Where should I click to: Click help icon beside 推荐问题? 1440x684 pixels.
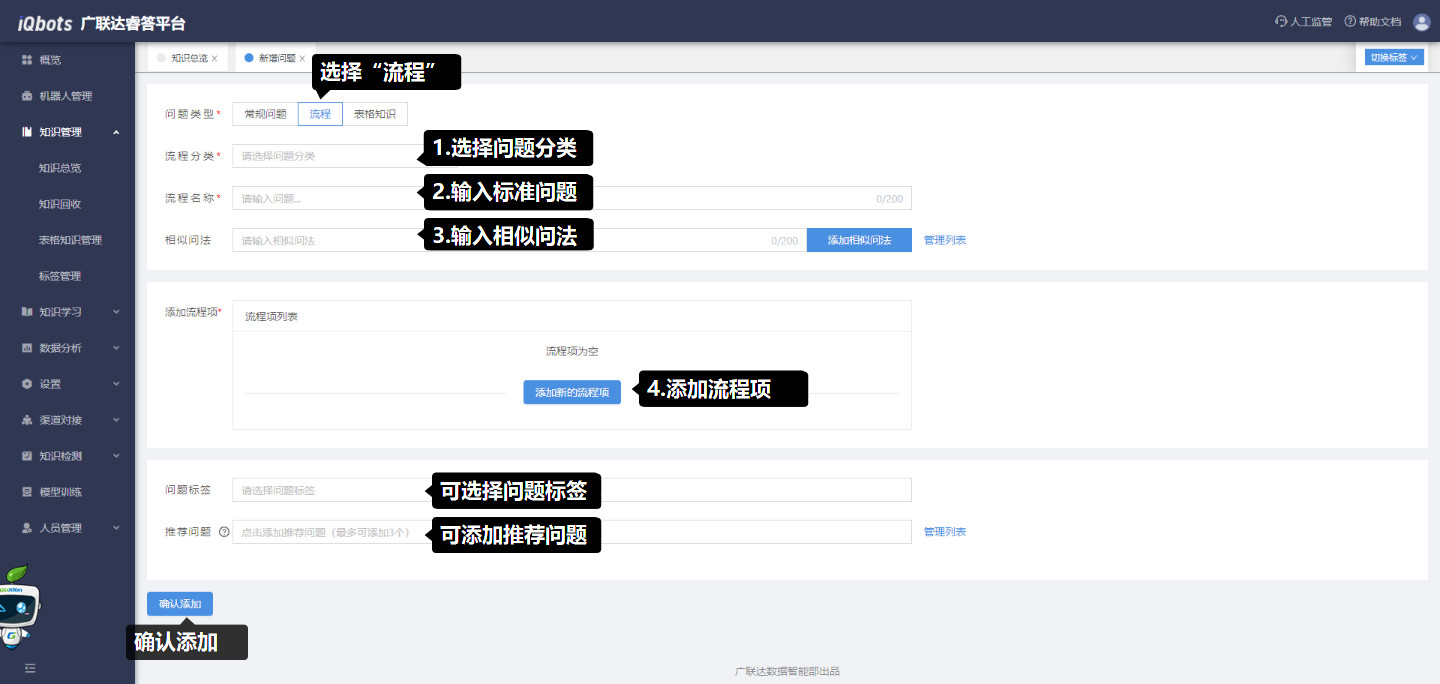(x=224, y=532)
